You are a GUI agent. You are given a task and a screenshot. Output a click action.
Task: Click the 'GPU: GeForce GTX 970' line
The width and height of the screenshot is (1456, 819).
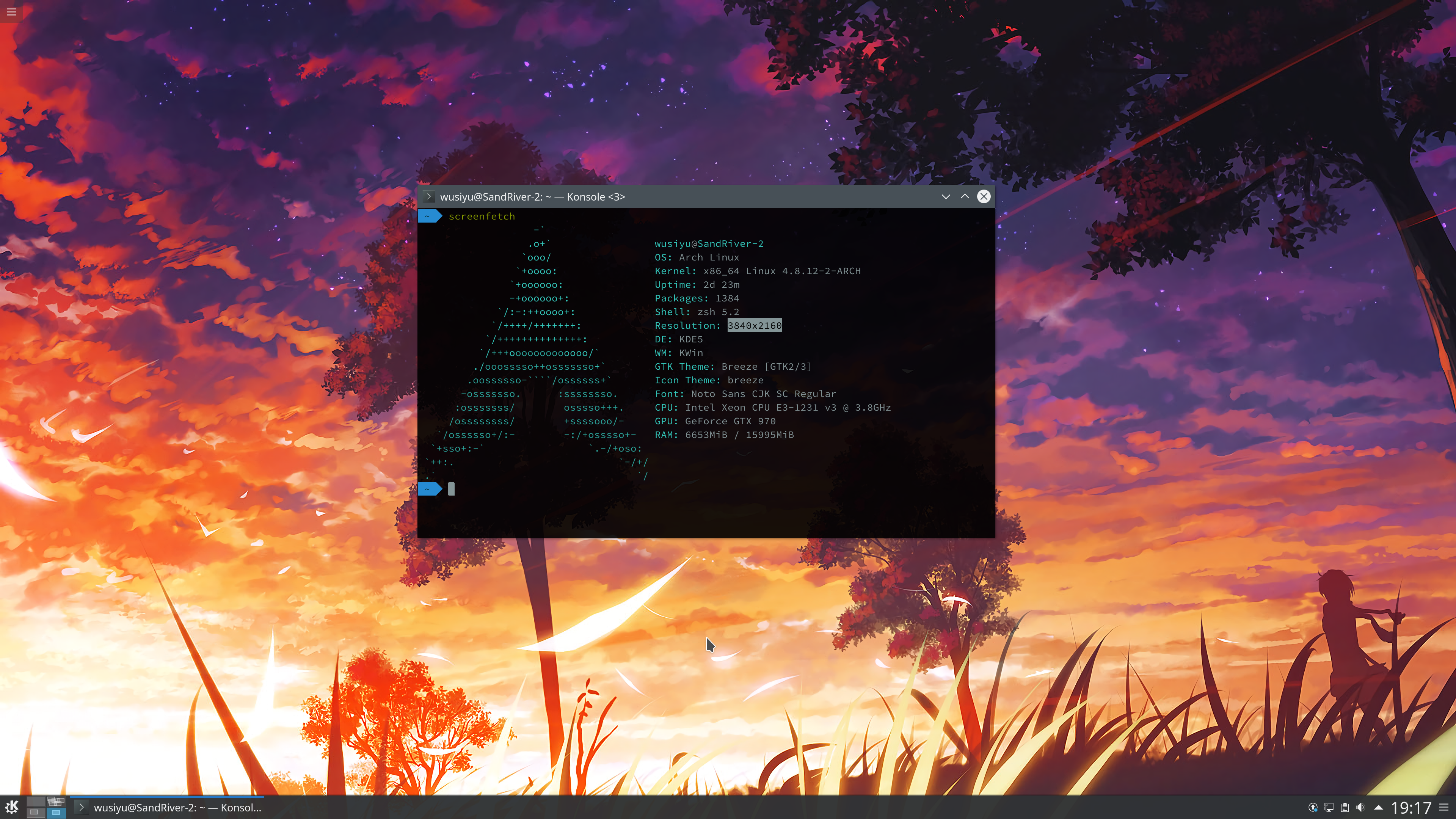tap(715, 421)
